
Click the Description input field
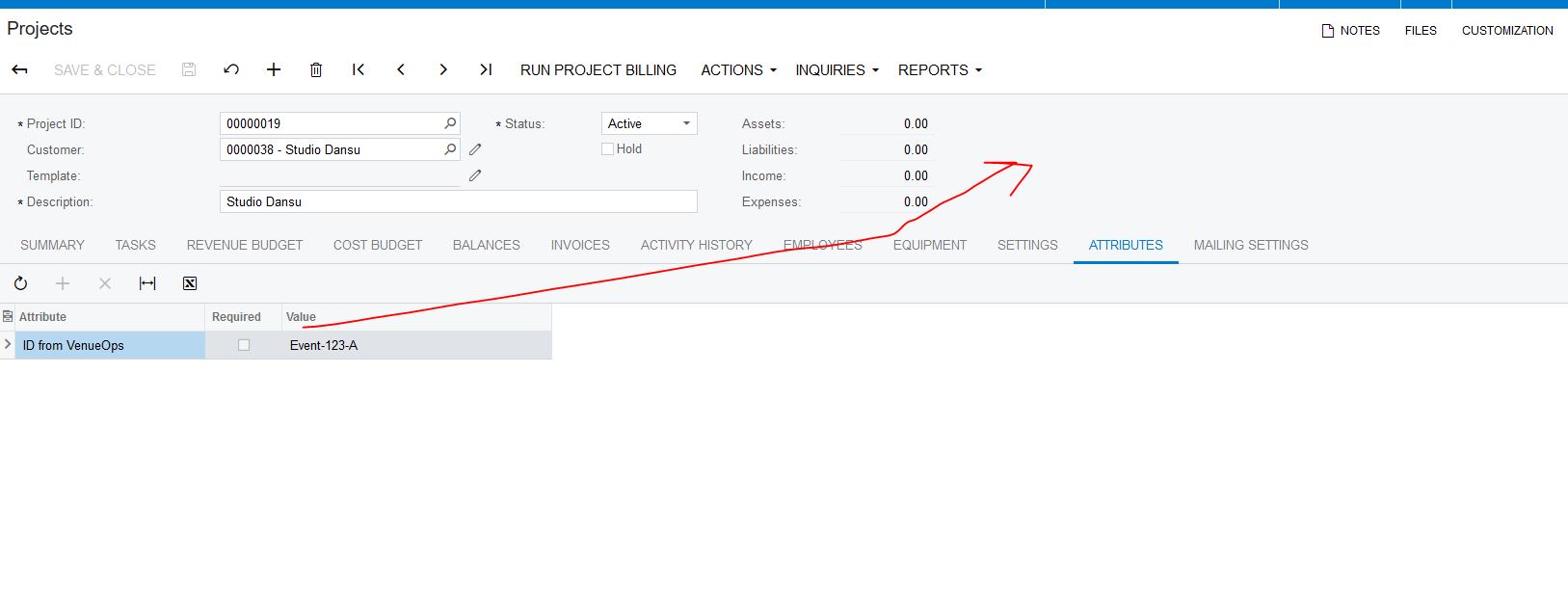[458, 201]
